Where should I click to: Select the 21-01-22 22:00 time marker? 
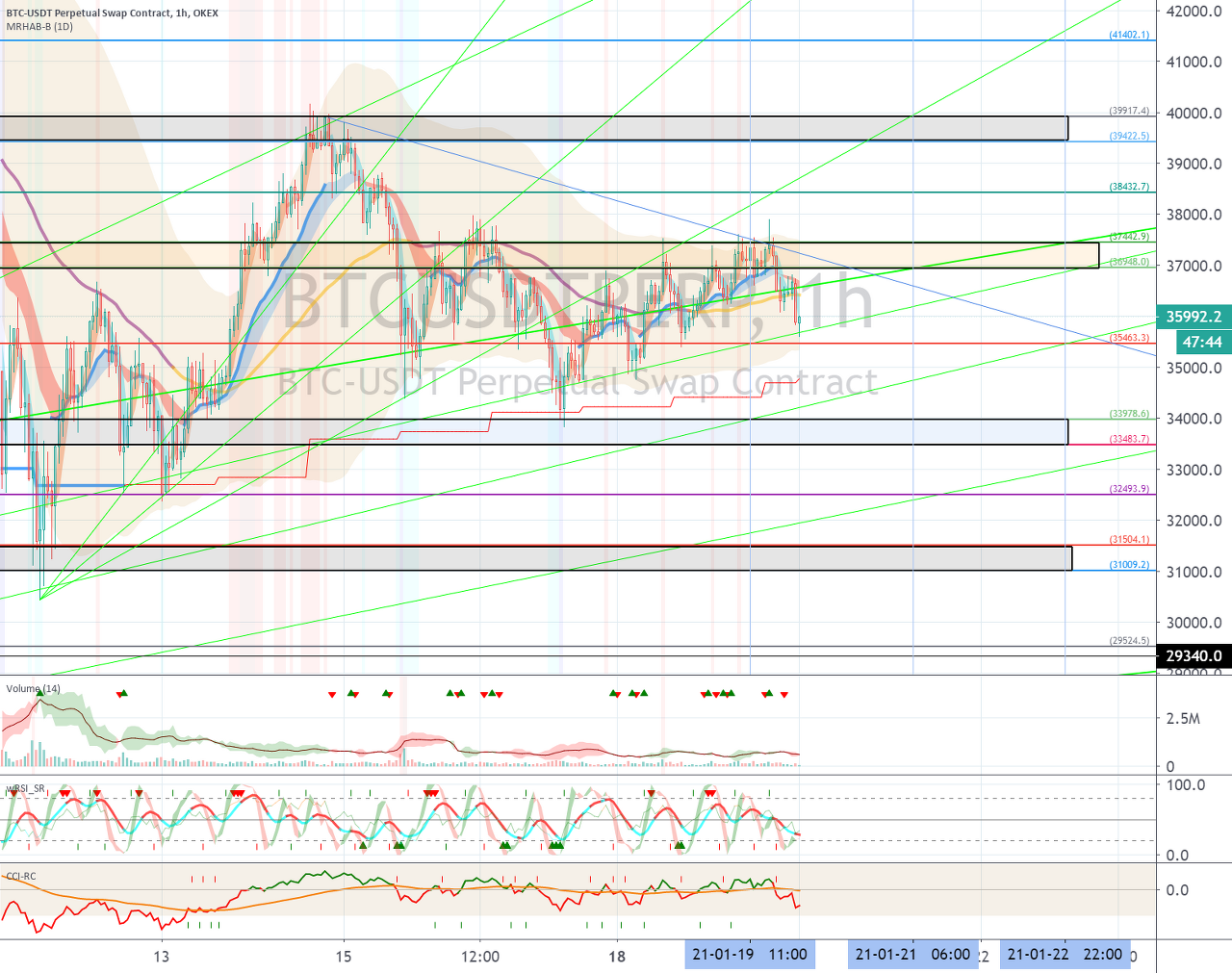pos(1065,955)
